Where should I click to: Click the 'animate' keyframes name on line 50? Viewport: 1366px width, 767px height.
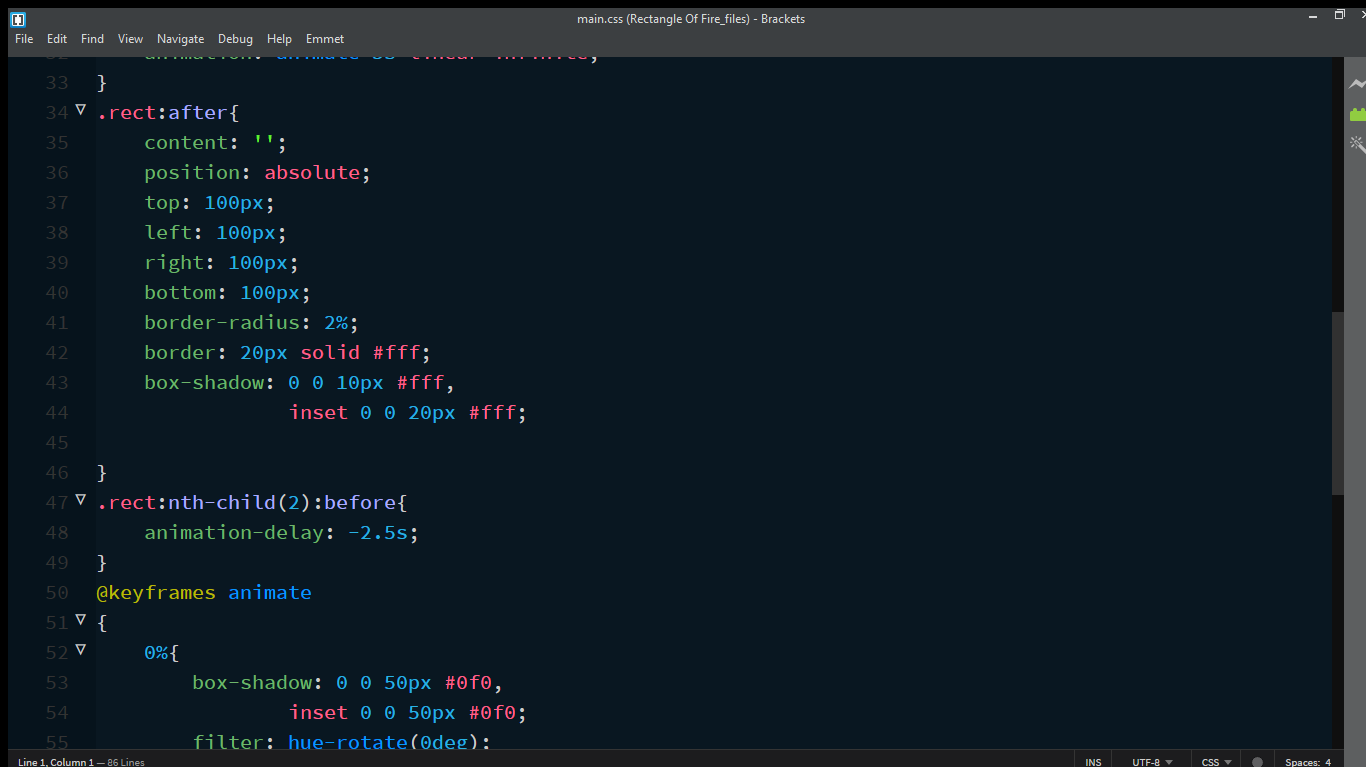[x=270, y=593]
